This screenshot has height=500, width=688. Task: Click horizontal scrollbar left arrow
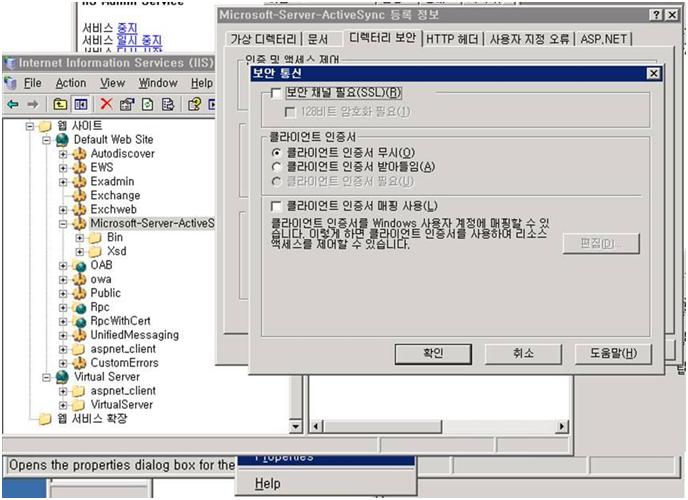click(316, 426)
